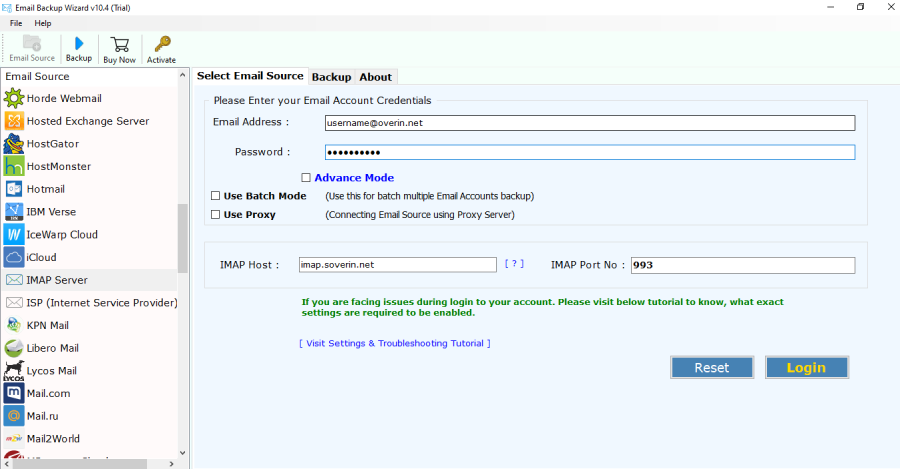
Task: Enable the Advance Mode checkbox
Action: tap(306, 178)
